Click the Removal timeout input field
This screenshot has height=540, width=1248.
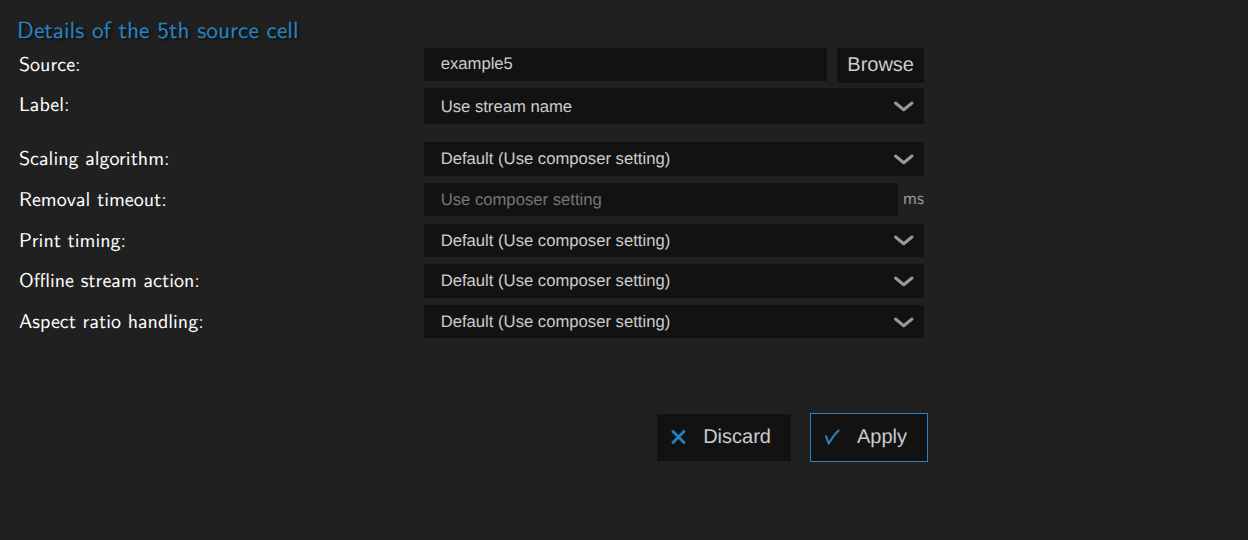[x=661, y=199]
